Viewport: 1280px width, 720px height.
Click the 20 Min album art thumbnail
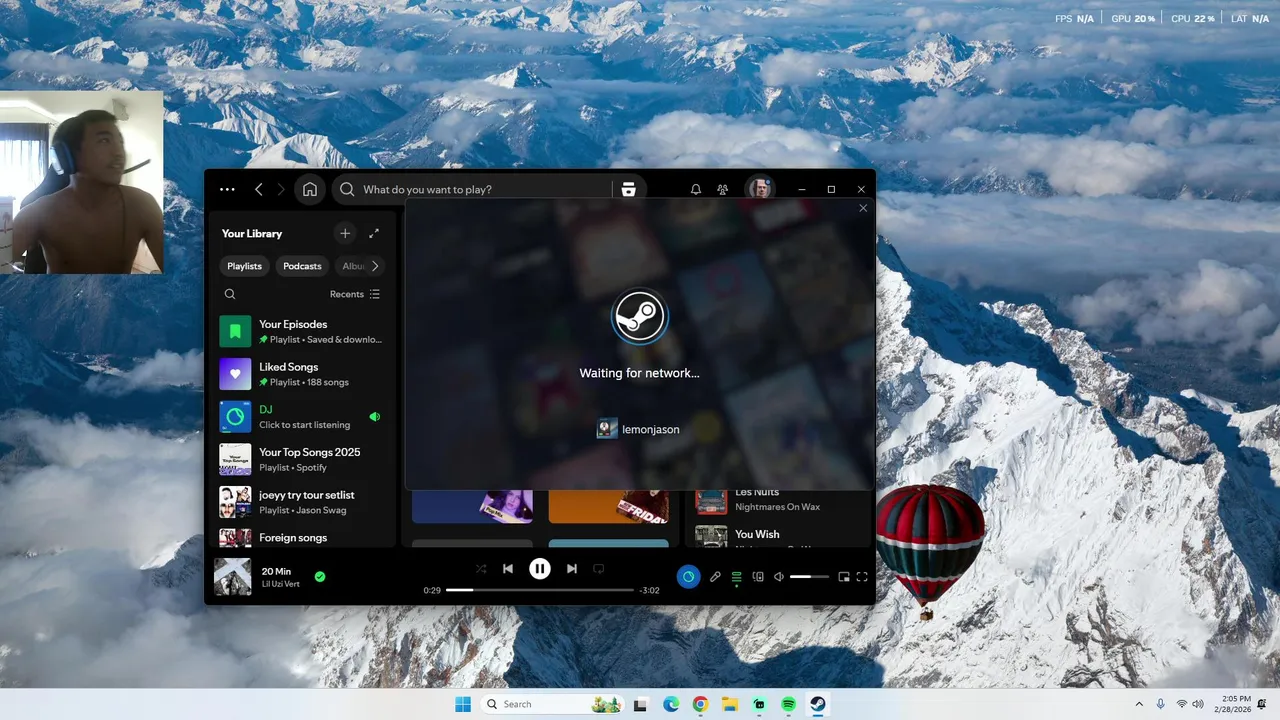[233, 577]
